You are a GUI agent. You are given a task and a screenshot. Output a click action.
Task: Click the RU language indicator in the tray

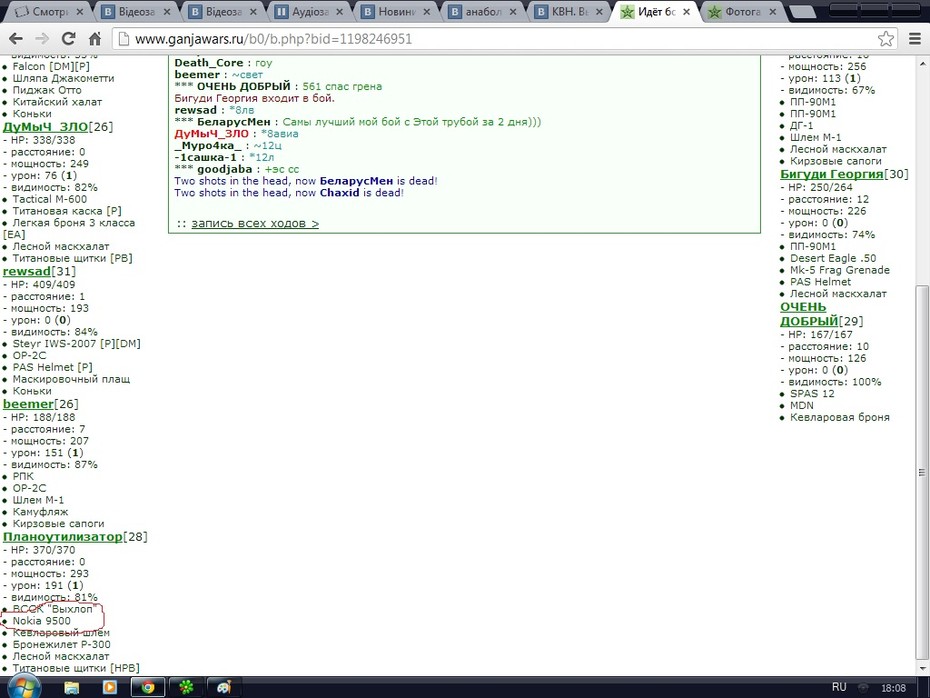(839, 687)
